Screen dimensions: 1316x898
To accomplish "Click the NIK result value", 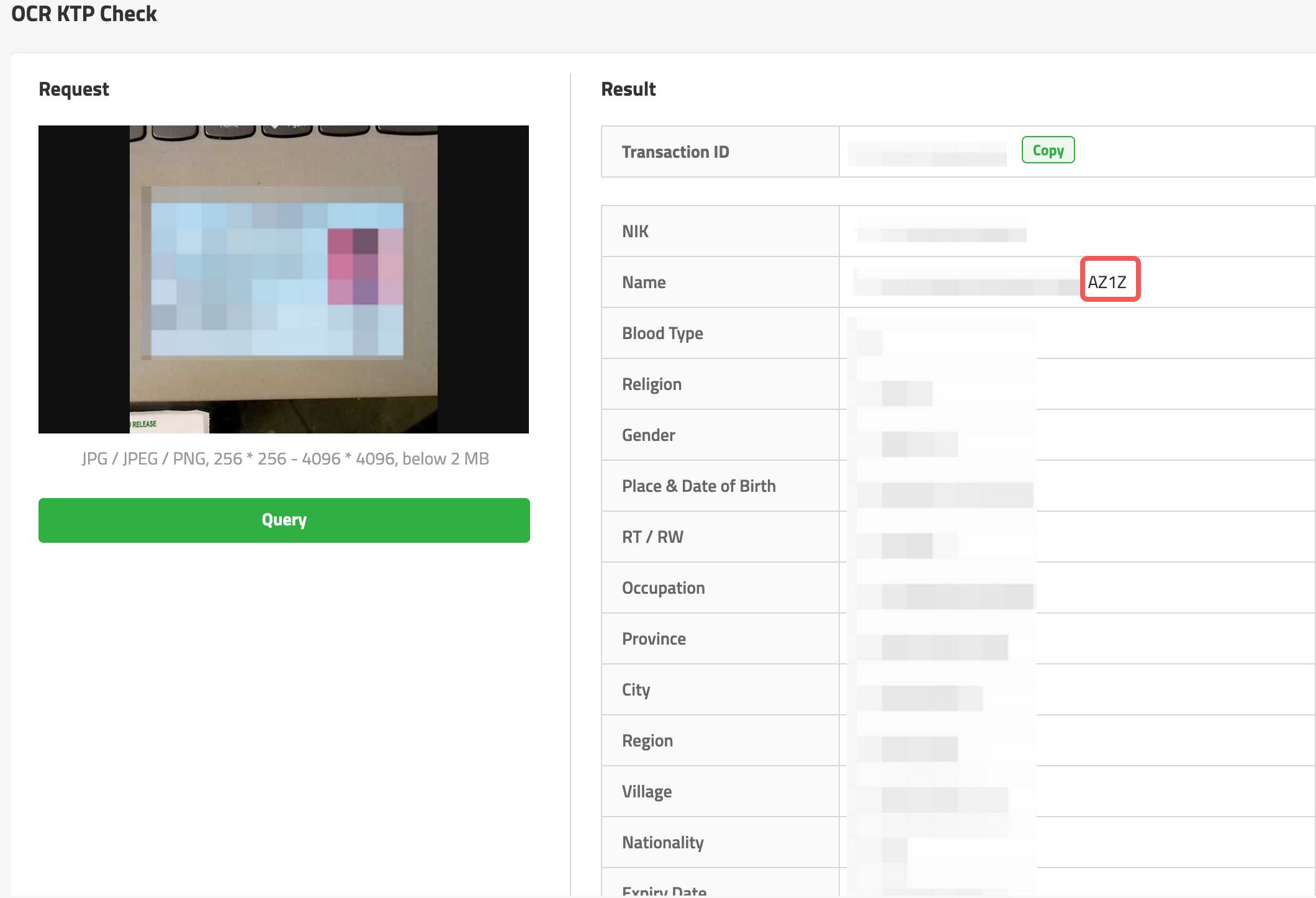I will coord(941,233).
